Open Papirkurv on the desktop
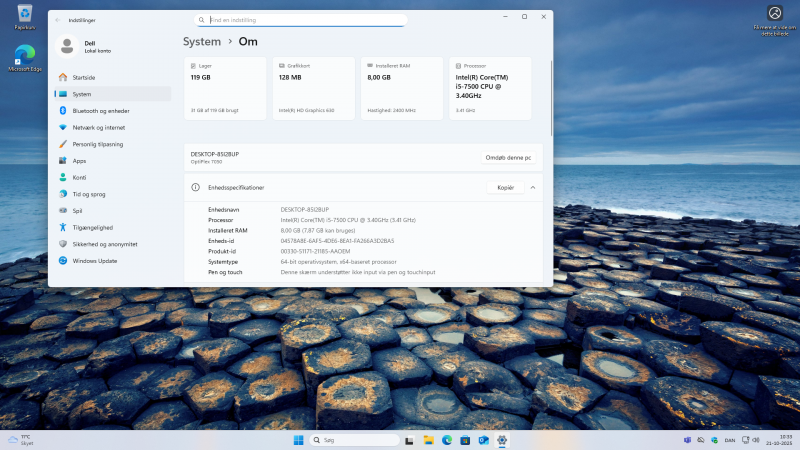 (24, 18)
